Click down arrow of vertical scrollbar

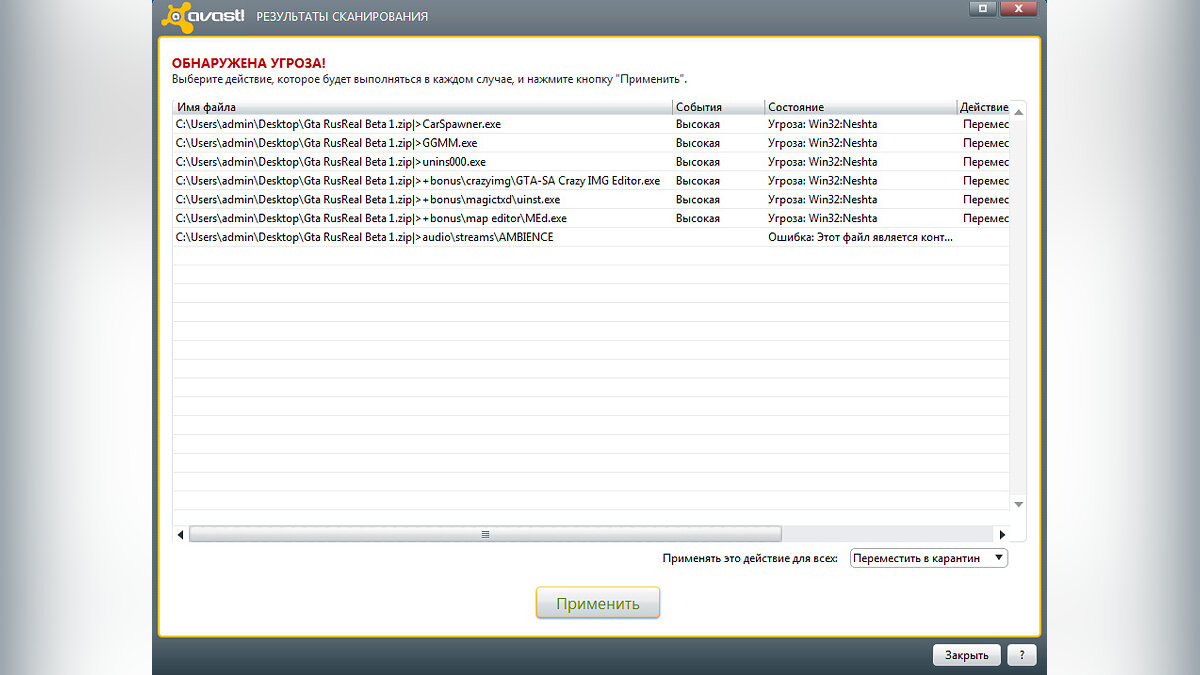[1018, 504]
